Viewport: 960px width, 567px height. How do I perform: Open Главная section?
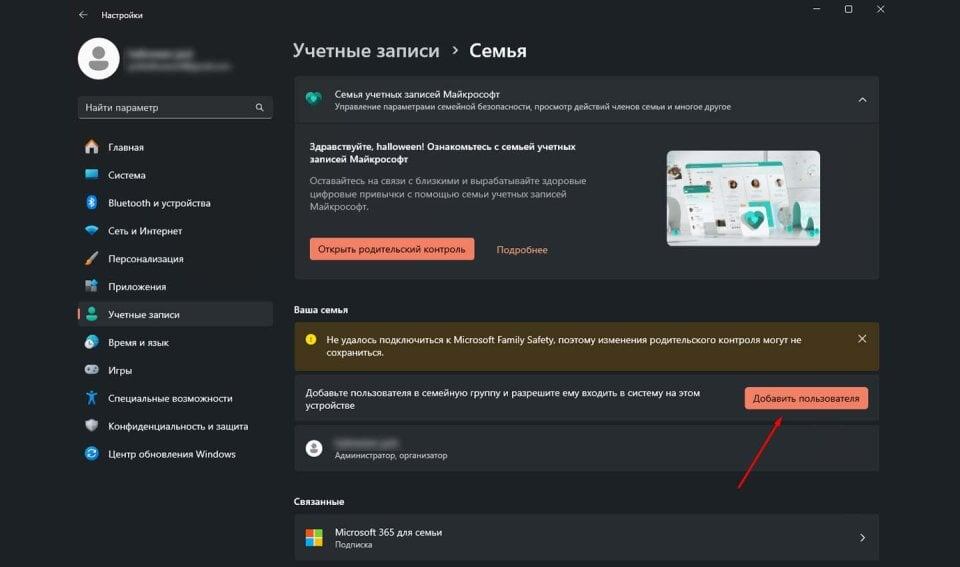[x=175, y=147]
